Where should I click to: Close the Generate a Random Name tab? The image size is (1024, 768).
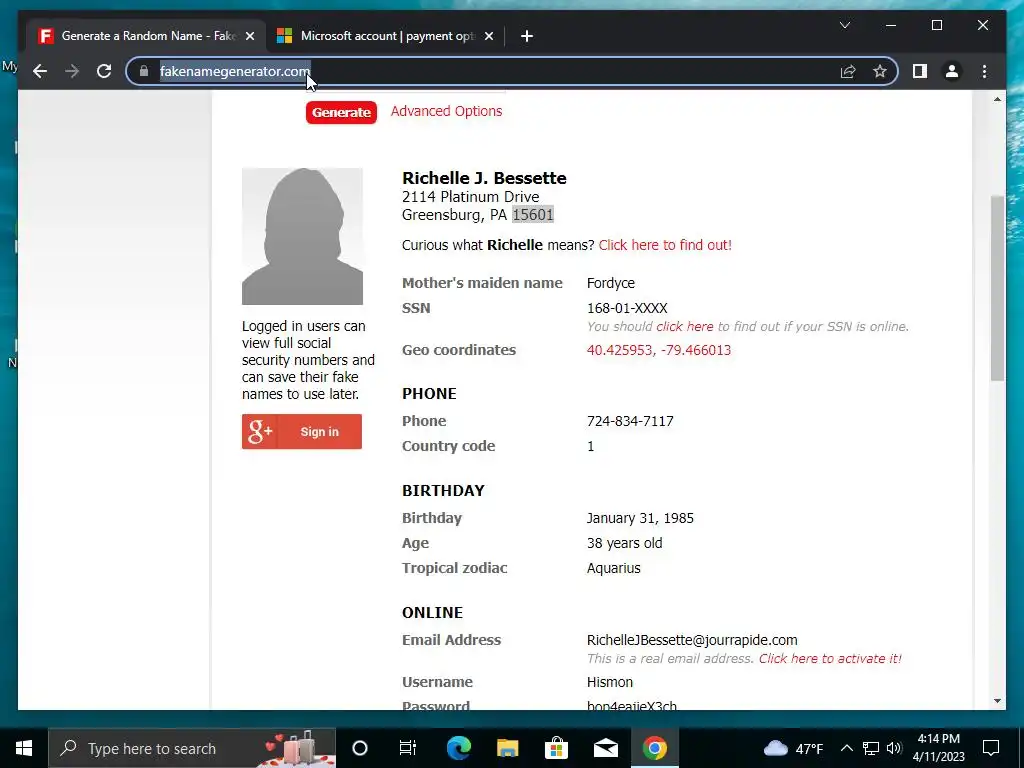pyautogui.click(x=249, y=36)
